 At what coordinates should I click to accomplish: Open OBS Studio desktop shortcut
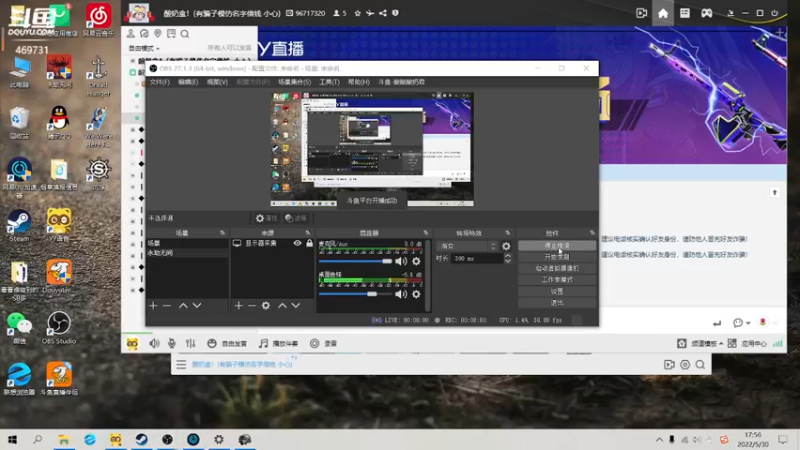pos(59,328)
